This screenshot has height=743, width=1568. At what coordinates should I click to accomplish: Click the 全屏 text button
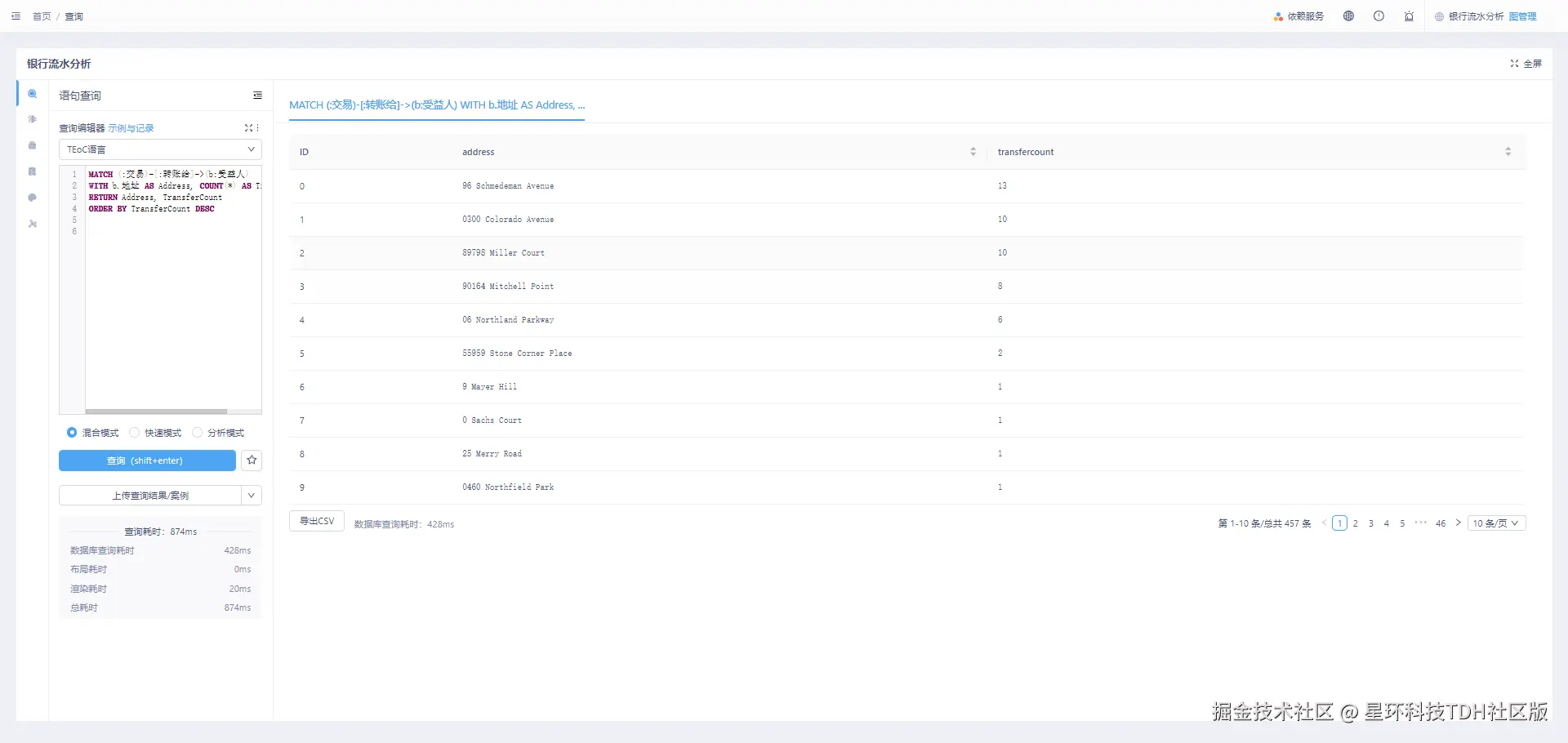[x=1533, y=64]
